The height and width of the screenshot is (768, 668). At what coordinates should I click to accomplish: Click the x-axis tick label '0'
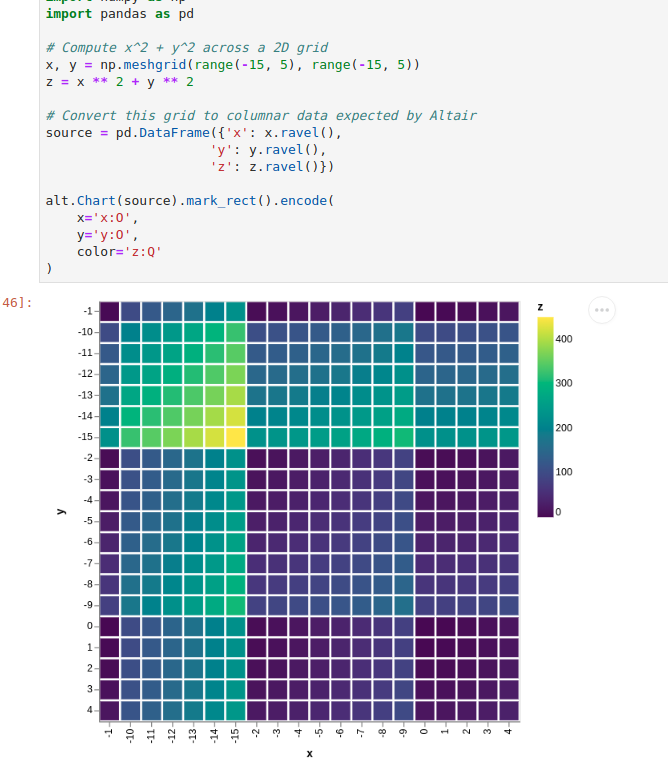click(x=424, y=731)
